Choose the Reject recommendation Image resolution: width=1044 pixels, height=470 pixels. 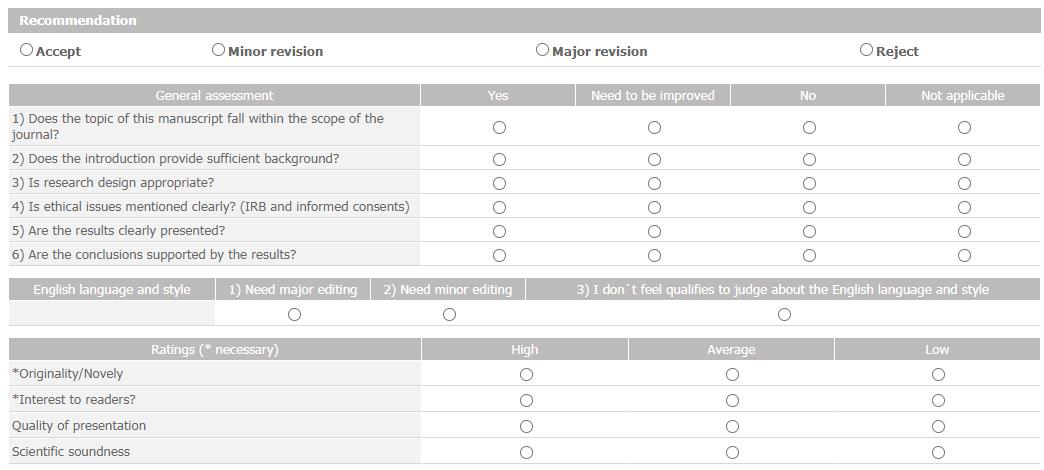point(866,50)
